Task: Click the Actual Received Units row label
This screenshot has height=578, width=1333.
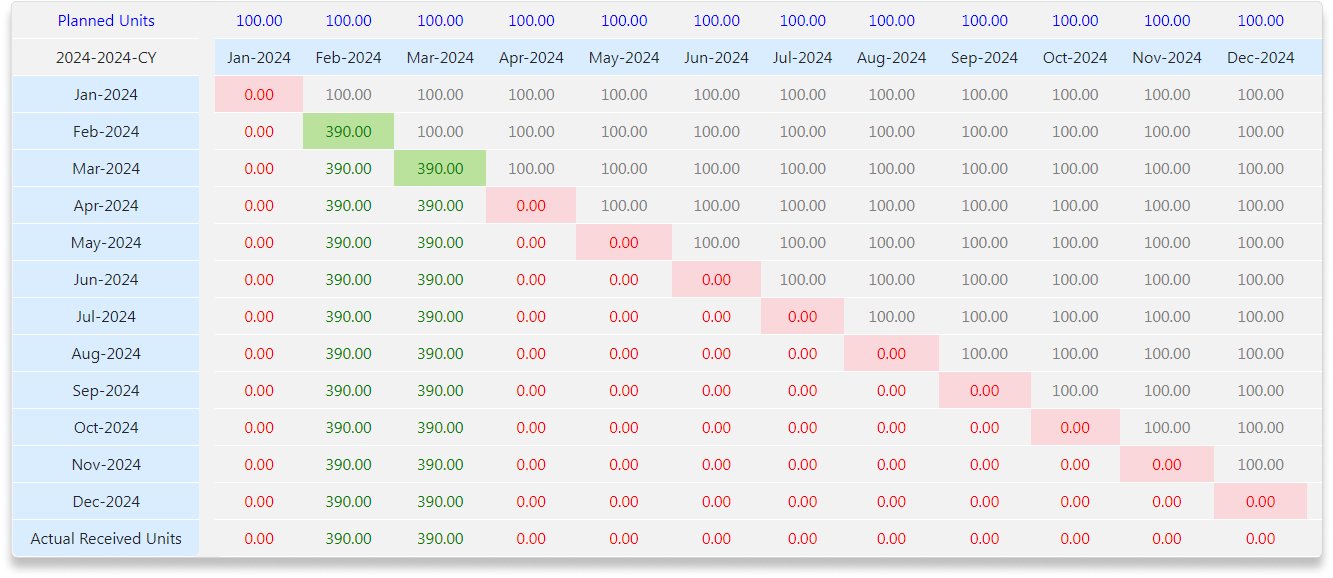Action: click(106, 539)
